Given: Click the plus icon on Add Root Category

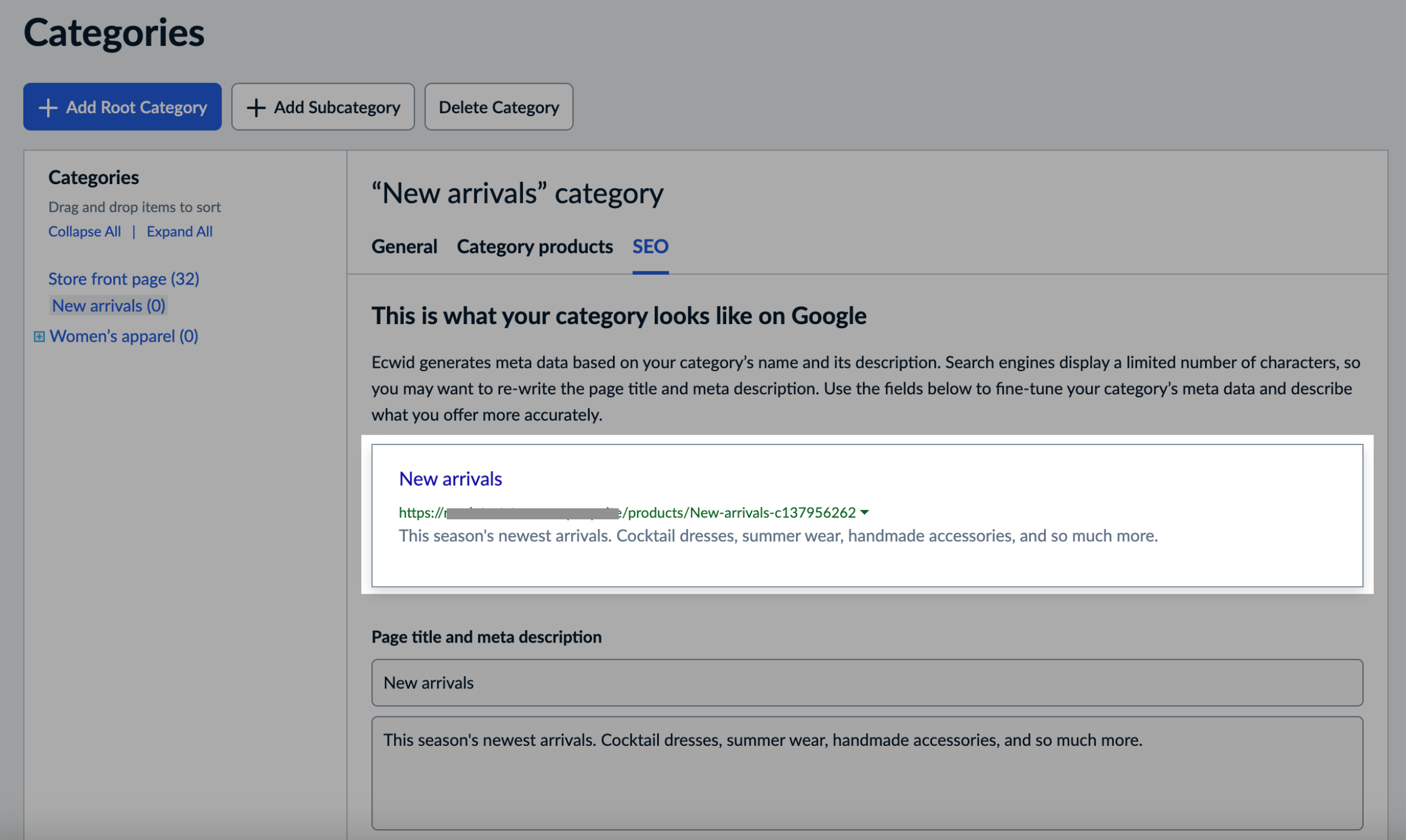Looking at the screenshot, I should click(x=48, y=107).
